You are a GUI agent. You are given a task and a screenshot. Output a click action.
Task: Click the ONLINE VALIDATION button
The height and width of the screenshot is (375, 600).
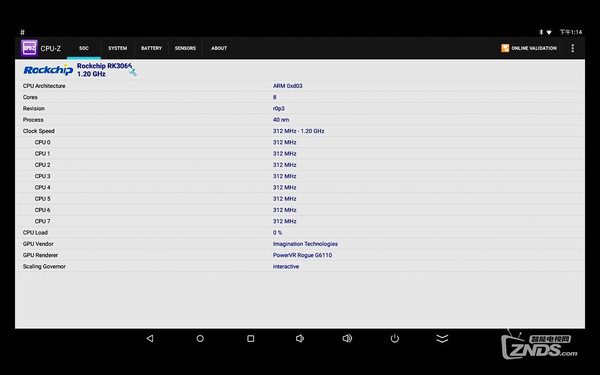[529, 48]
